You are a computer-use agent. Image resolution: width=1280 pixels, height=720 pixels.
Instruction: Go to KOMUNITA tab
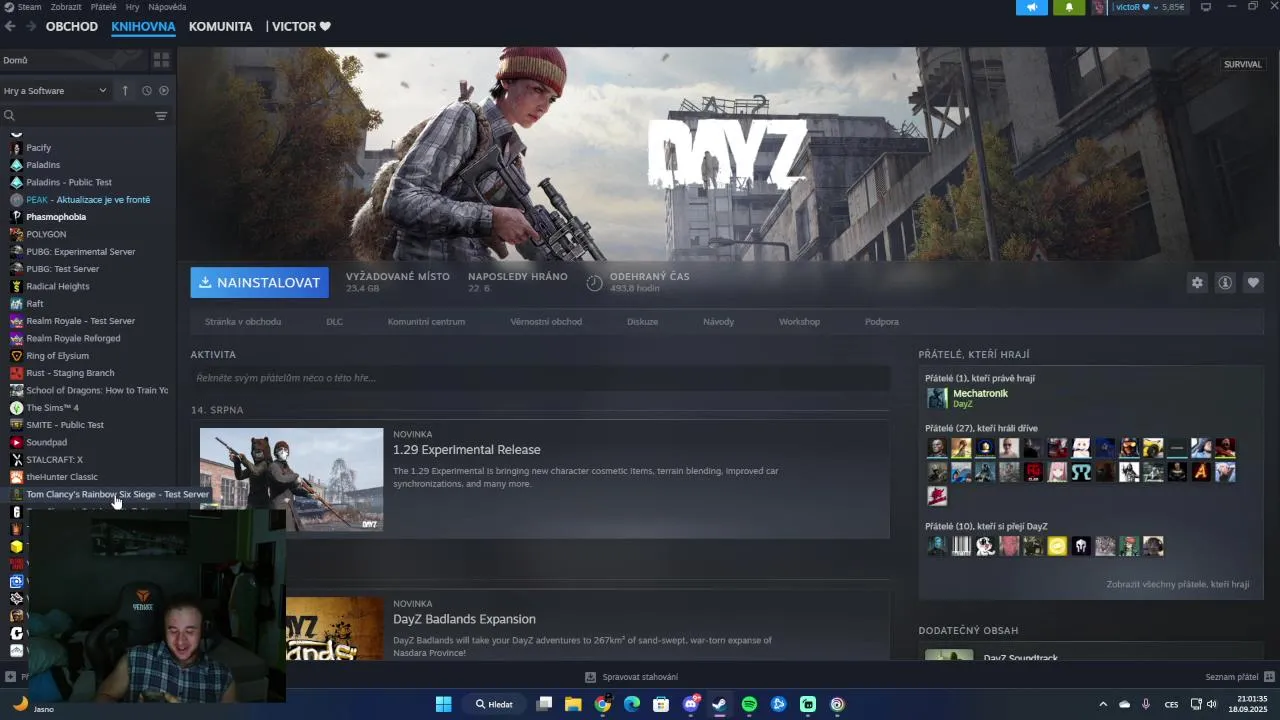click(x=221, y=26)
